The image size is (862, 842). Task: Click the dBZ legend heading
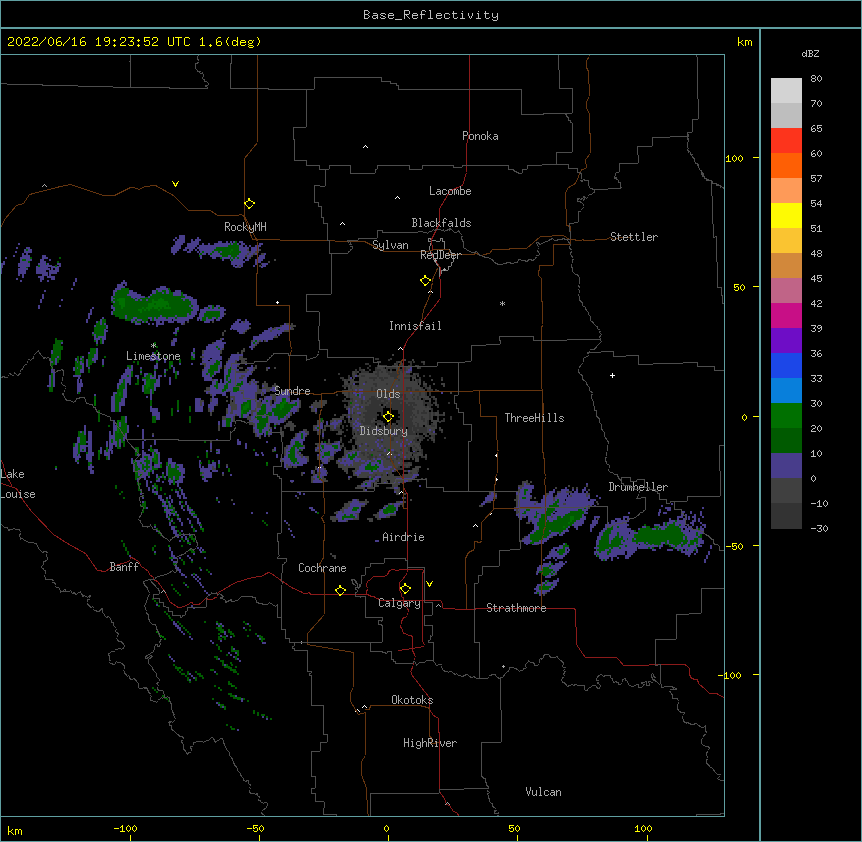pyautogui.click(x=810, y=53)
